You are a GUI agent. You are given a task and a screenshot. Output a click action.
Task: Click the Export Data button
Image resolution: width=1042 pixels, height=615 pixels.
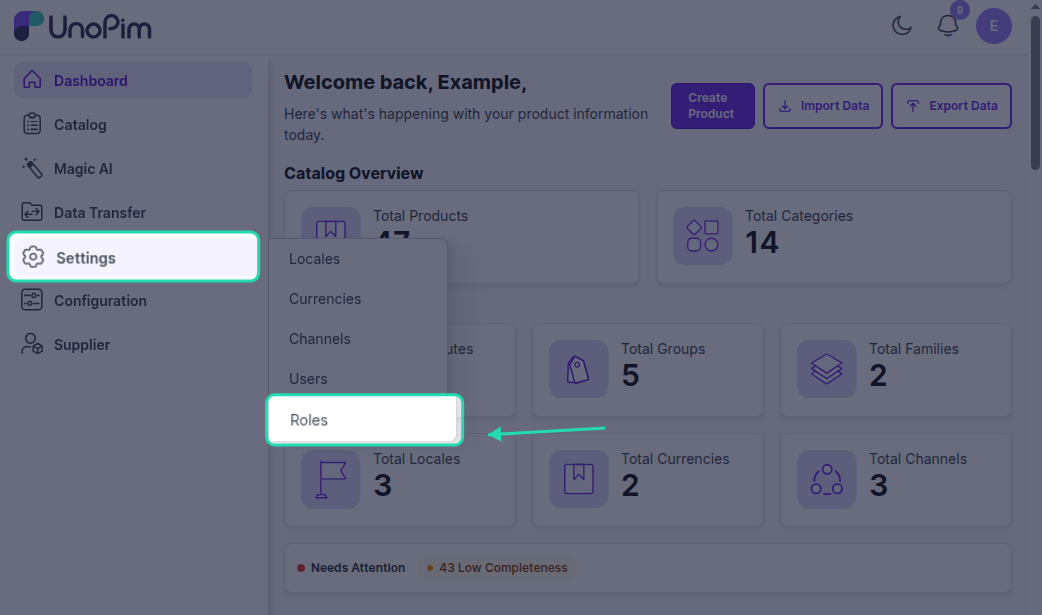(x=951, y=106)
